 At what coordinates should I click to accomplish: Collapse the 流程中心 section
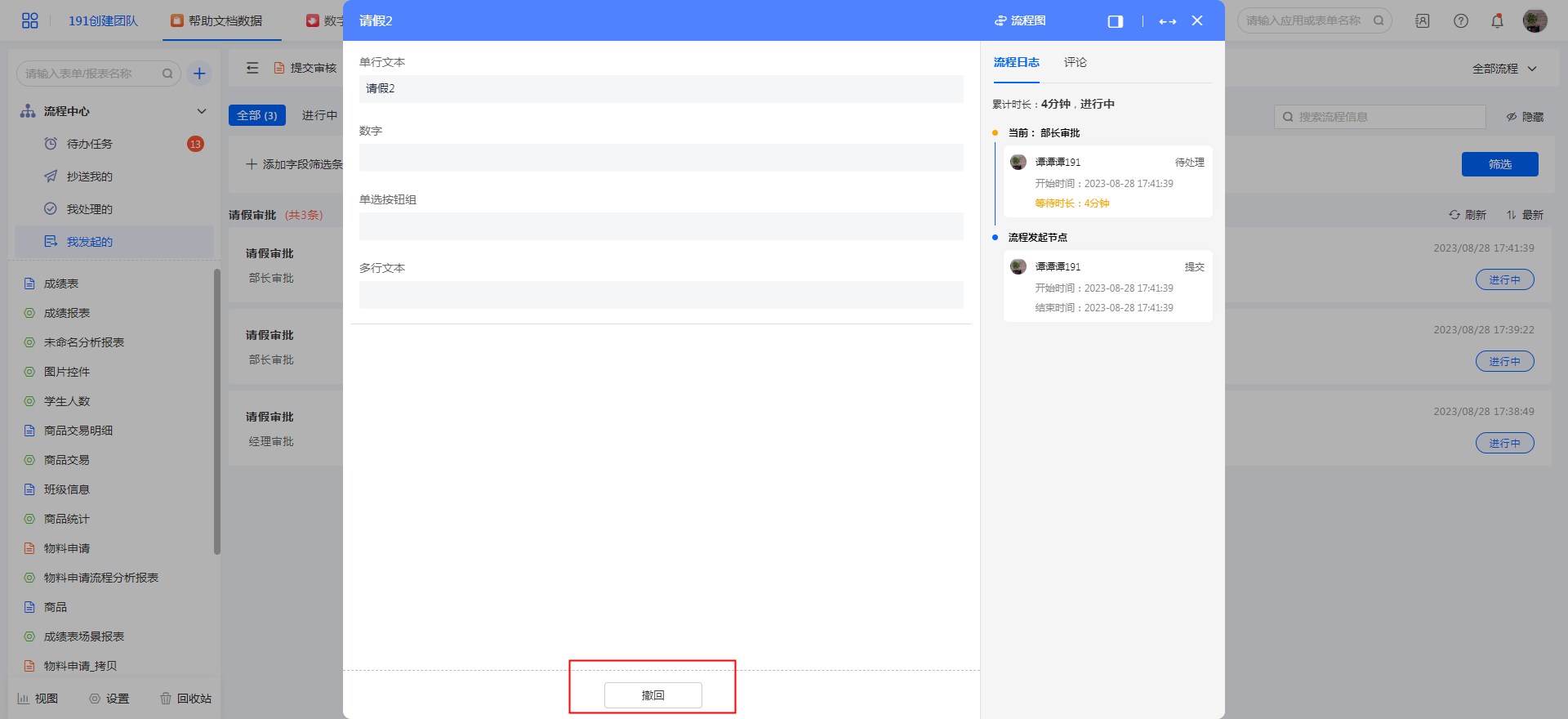201,111
